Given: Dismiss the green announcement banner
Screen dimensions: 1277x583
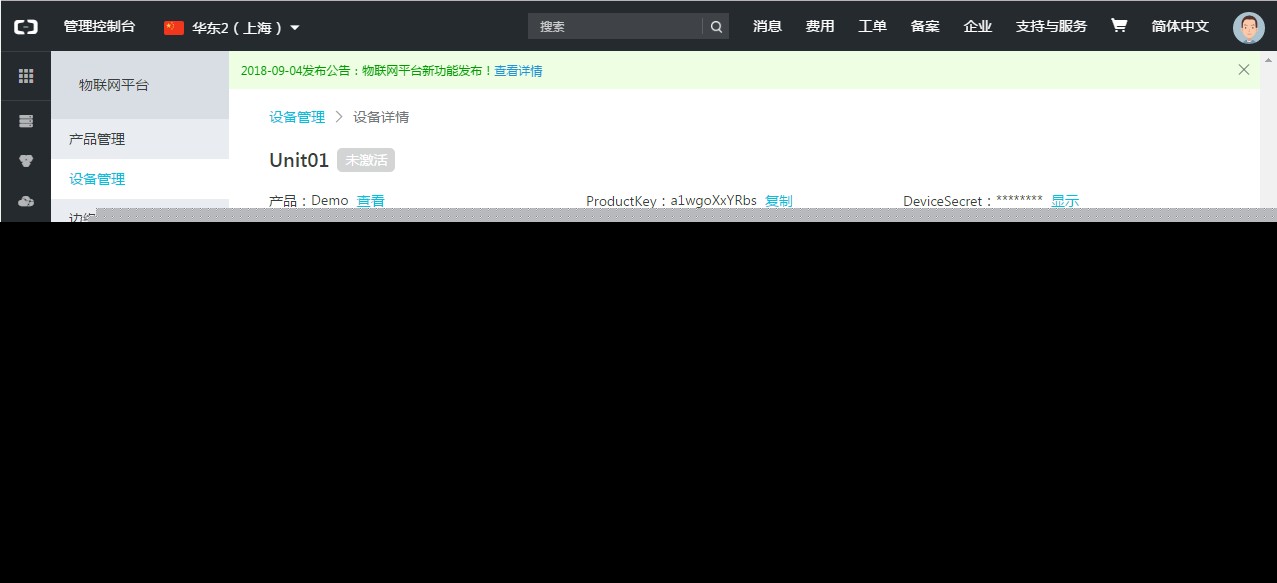Looking at the screenshot, I should 1244,70.
